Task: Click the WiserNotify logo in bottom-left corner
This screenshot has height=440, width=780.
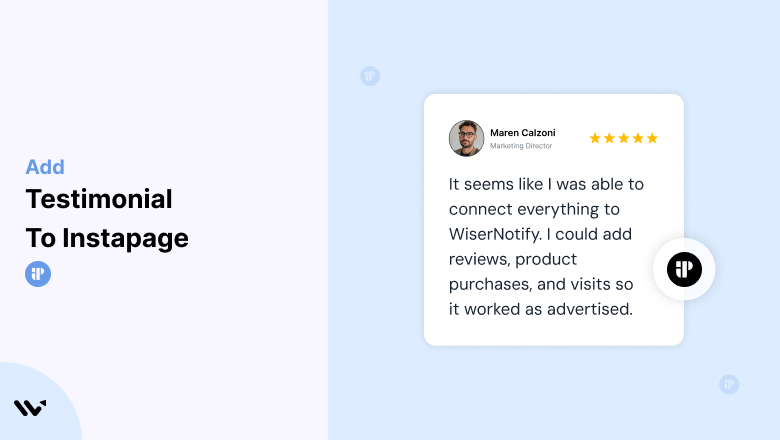Action: click(x=30, y=408)
